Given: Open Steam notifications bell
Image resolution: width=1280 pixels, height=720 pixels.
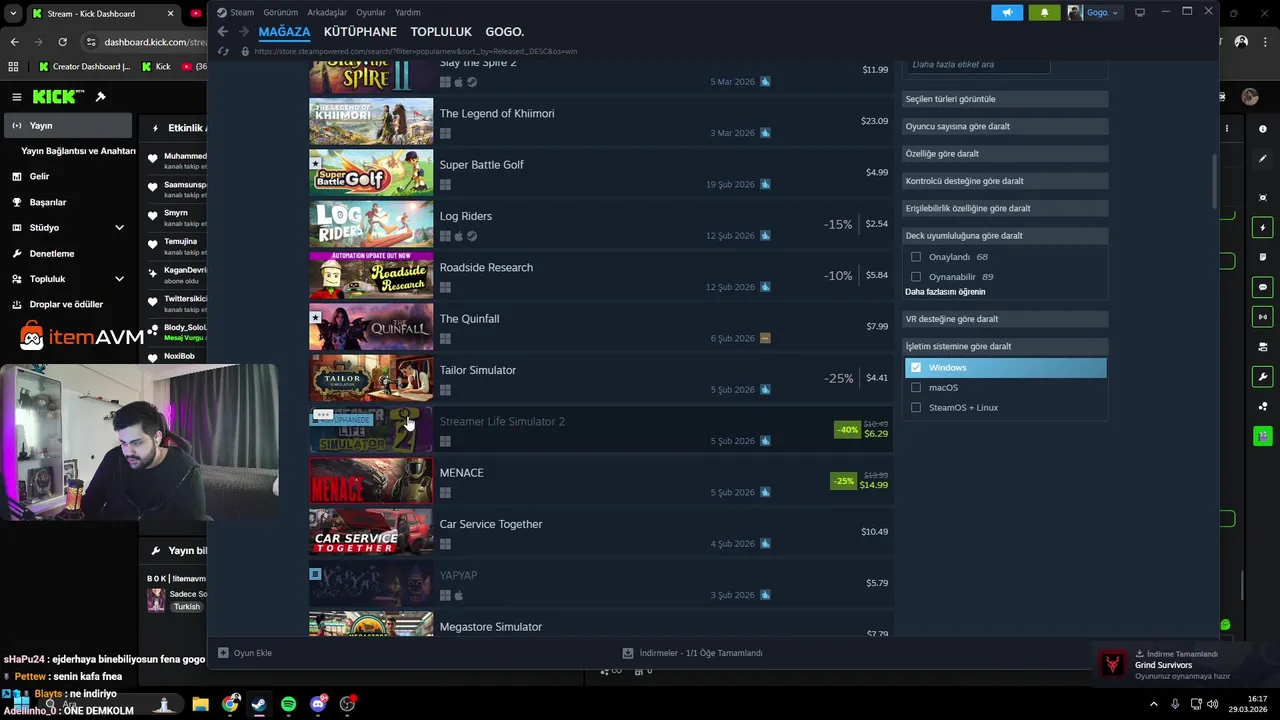Looking at the screenshot, I should click(x=1044, y=12).
